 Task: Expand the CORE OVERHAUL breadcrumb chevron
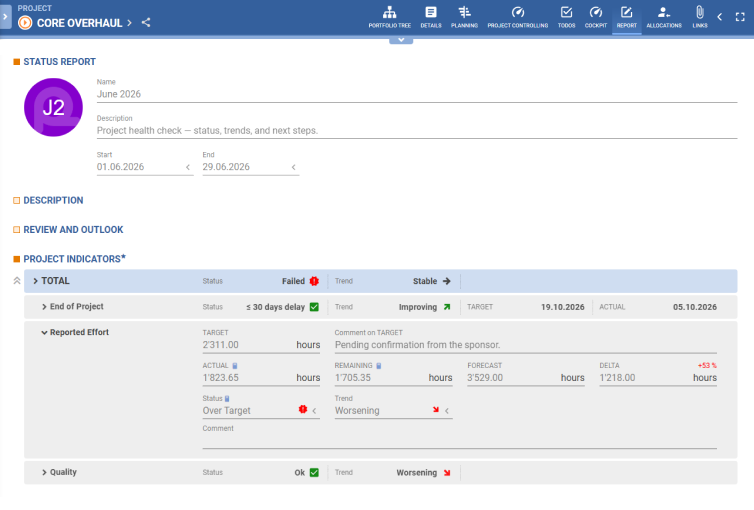point(129,23)
